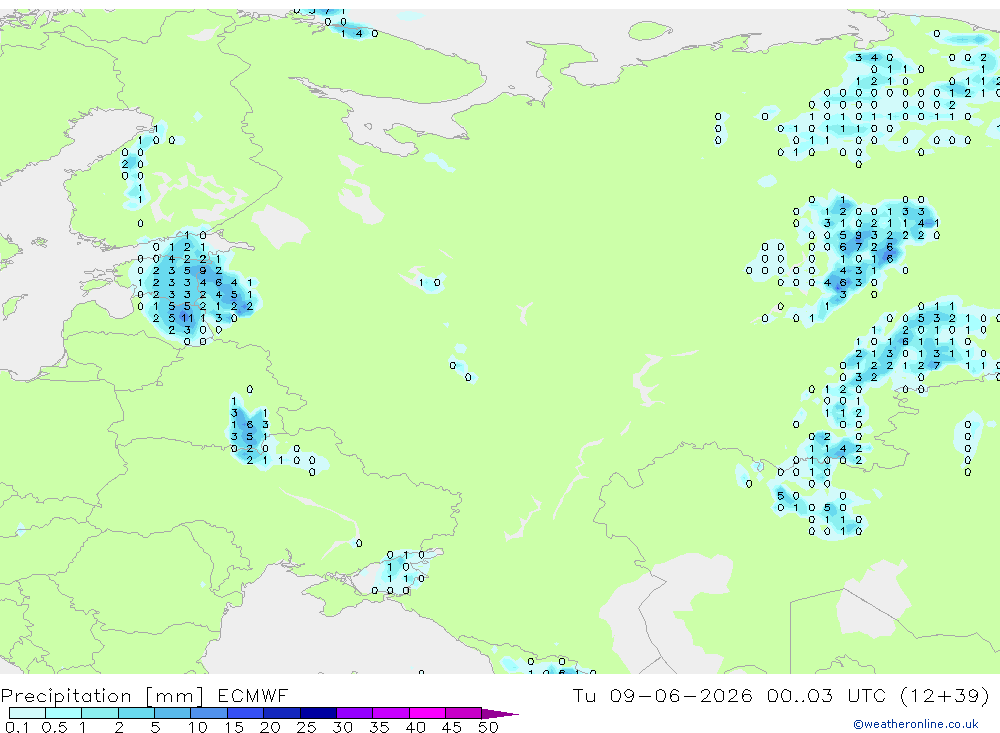1000x733 pixels.
Task: Pick the violet swatch between 35 and 40
Action: (390, 713)
